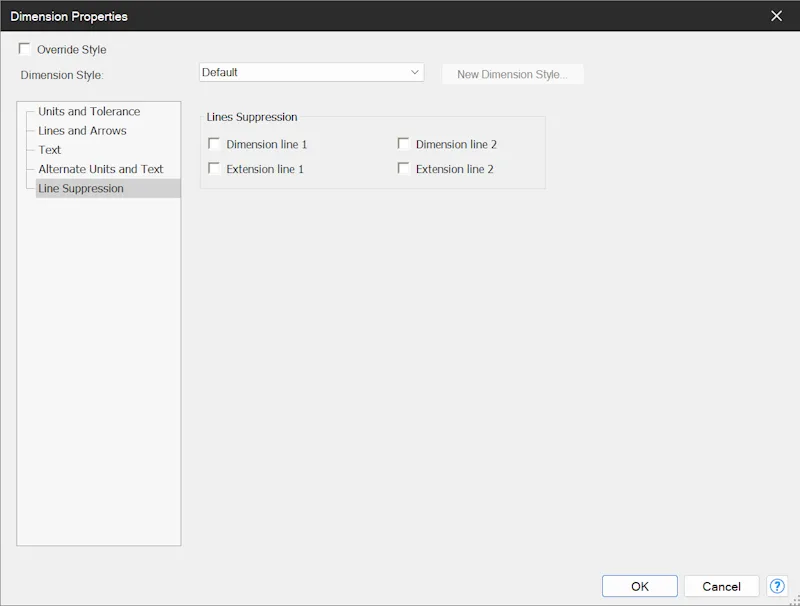This screenshot has width=800, height=606.
Task: Check the Dimension line 1 box
Action: [214, 144]
